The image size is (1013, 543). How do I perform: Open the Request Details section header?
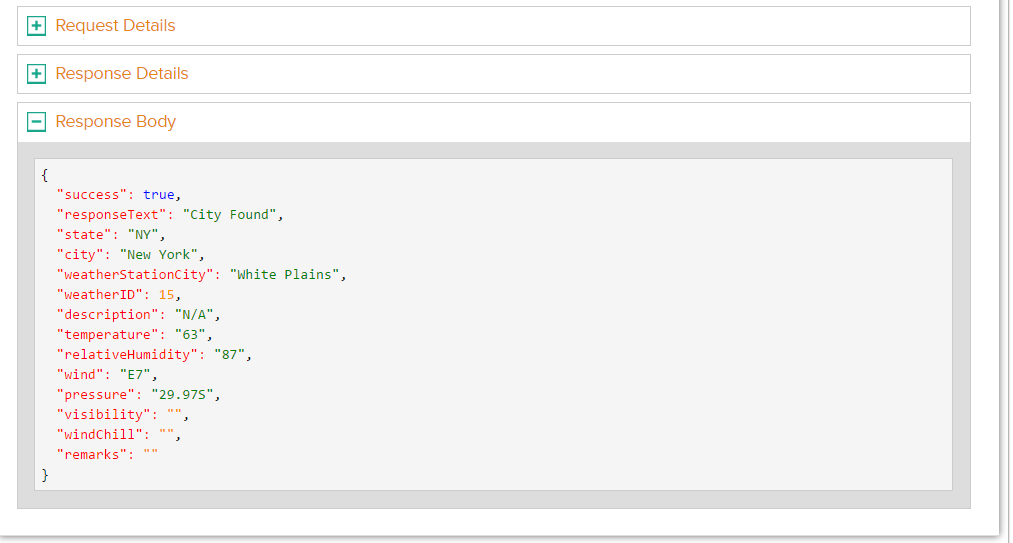pos(115,26)
